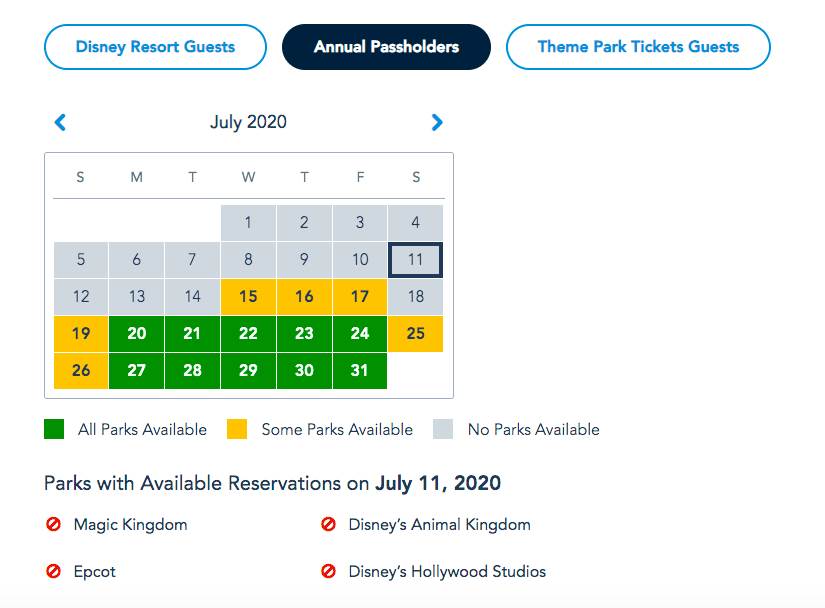Select Annual Passholders tab
825x608 pixels.
pyautogui.click(x=386, y=47)
